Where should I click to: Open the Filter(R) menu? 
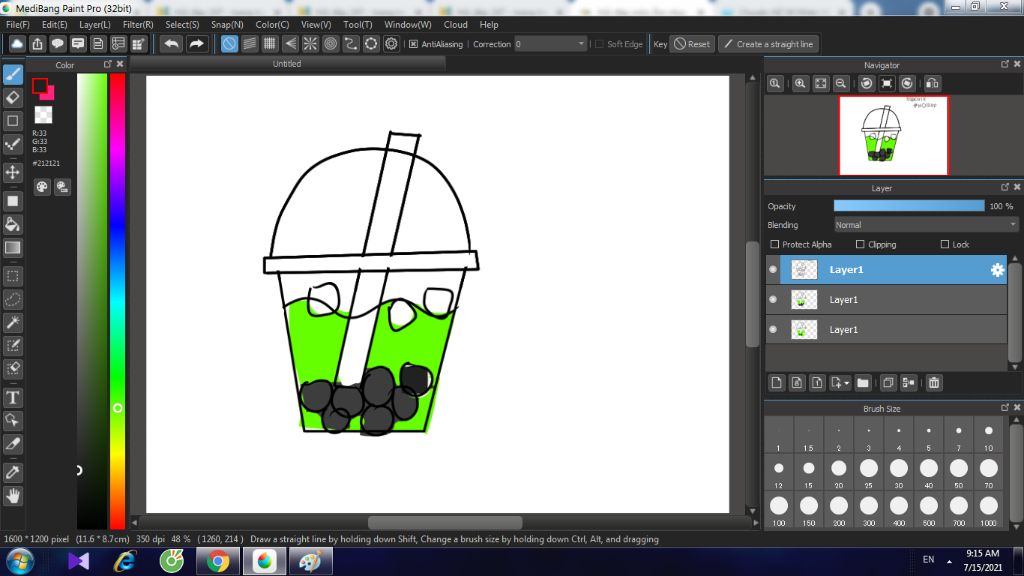tap(138, 24)
